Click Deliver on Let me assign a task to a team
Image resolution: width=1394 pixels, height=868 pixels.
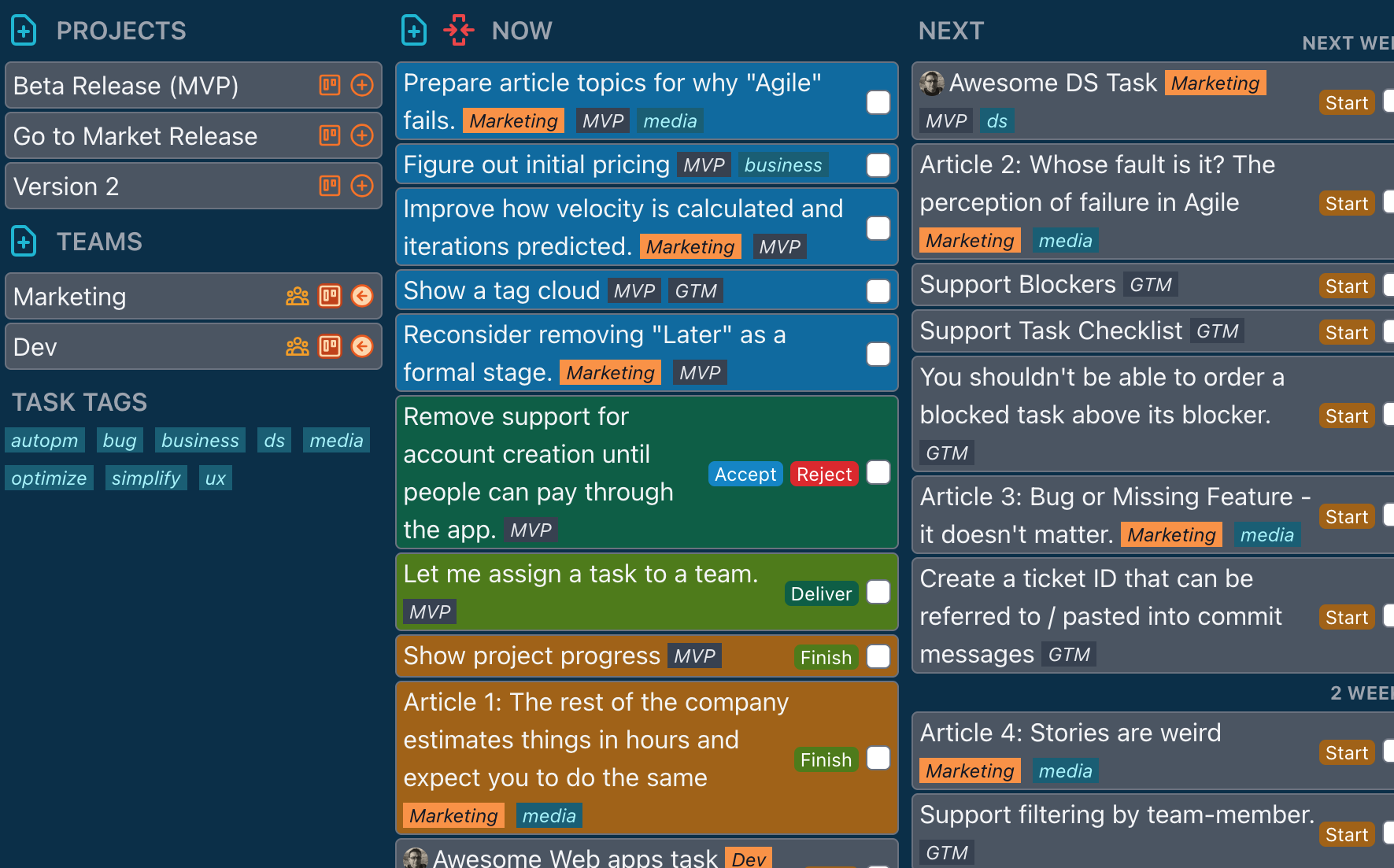coord(820,593)
